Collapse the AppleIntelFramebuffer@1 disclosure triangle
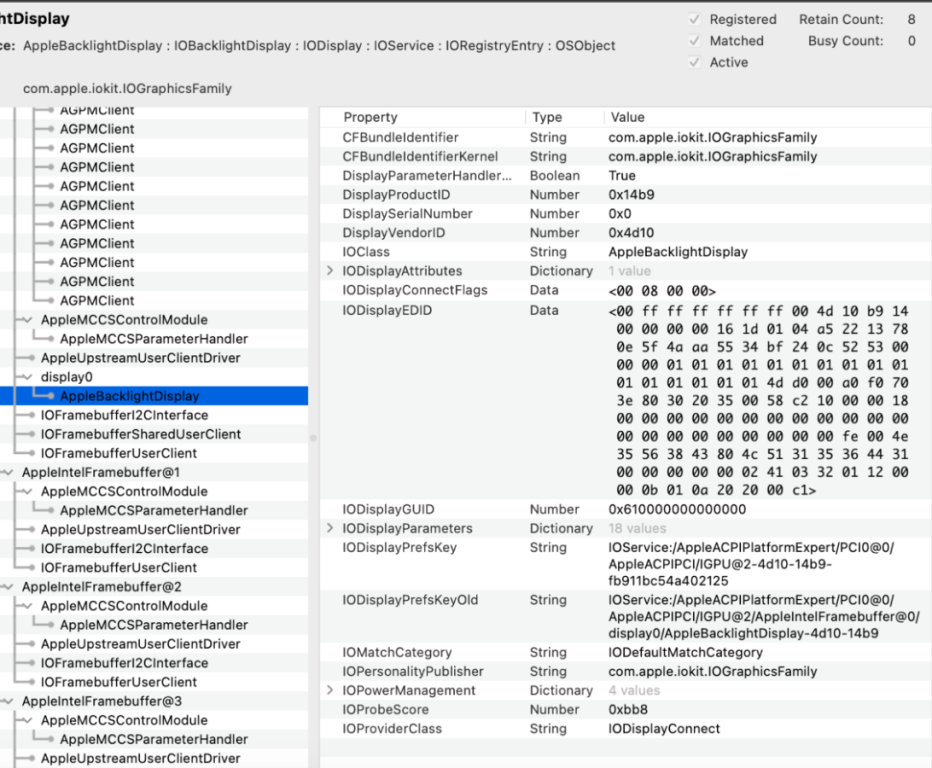 pyautogui.click(x=8, y=472)
